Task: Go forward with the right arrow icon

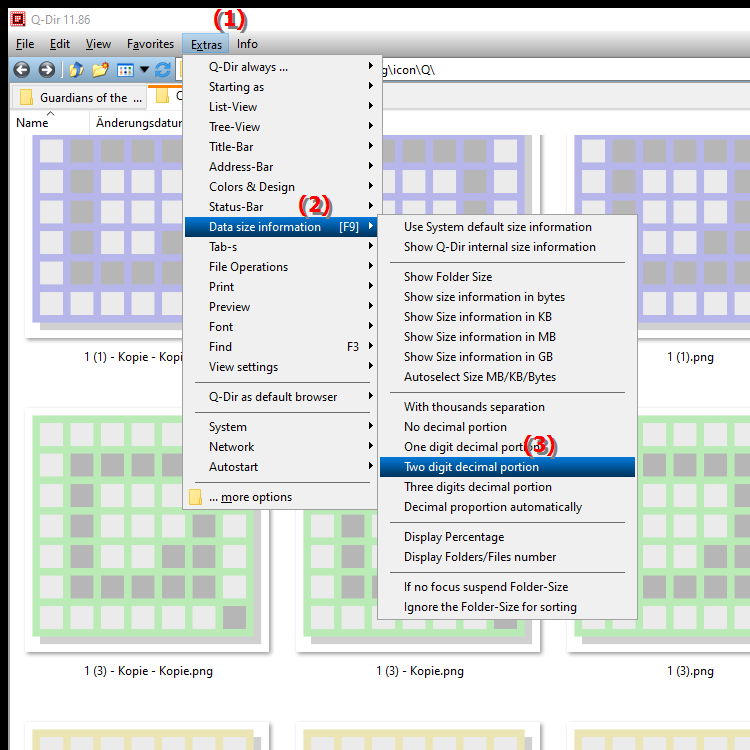Action: pyautogui.click(x=46, y=70)
